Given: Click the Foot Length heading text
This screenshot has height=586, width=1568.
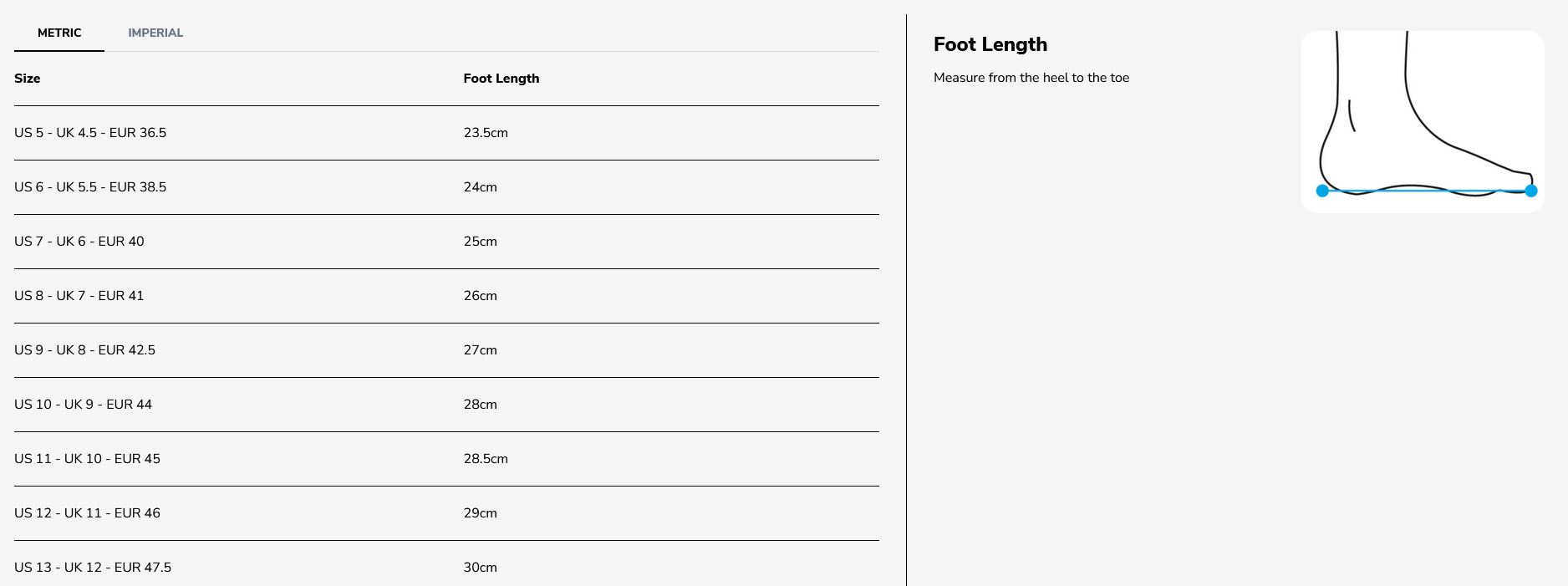Looking at the screenshot, I should [x=990, y=44].
